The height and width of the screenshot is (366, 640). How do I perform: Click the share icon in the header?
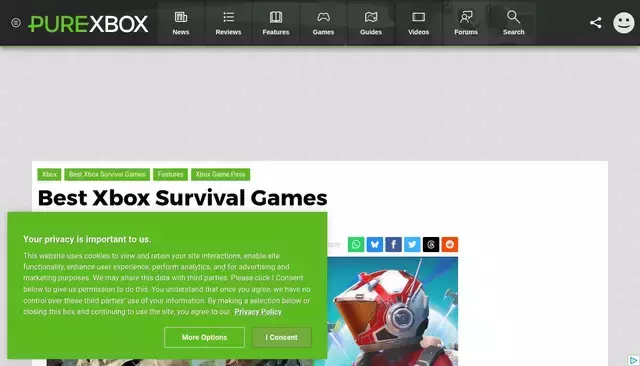pyautogui.click(x=596, y=22)
